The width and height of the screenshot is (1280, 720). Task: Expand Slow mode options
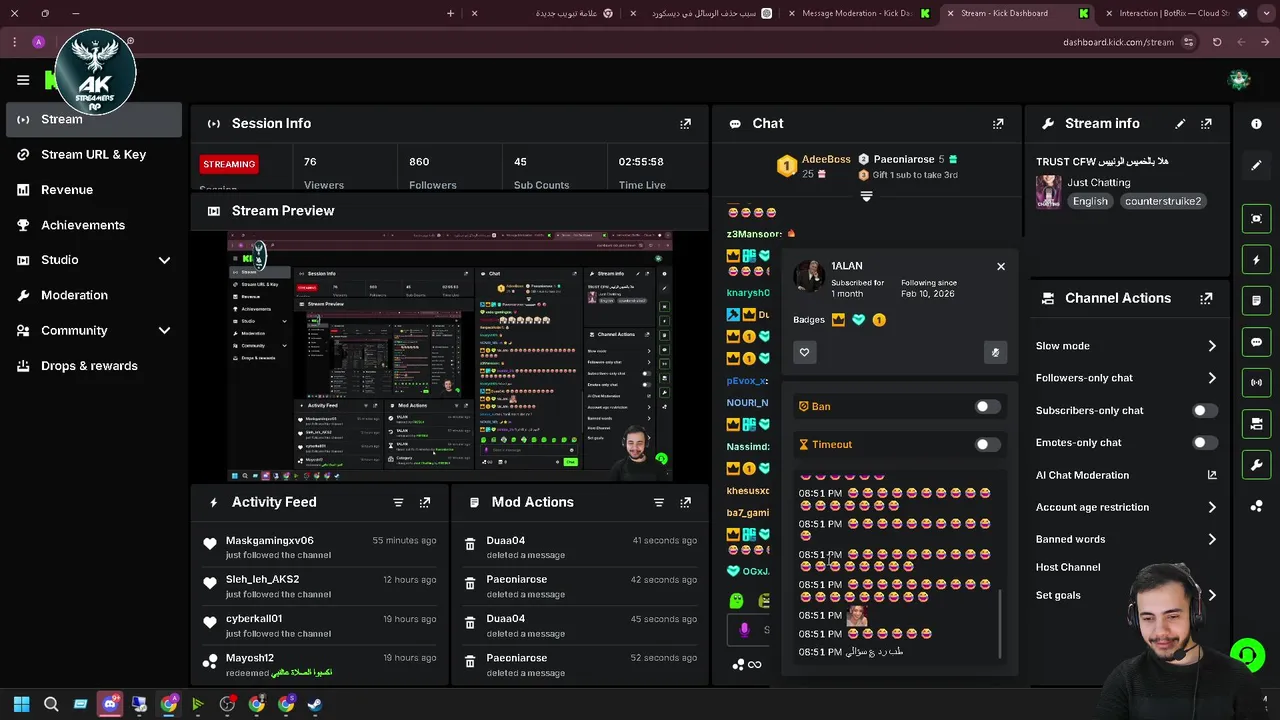1212,346
